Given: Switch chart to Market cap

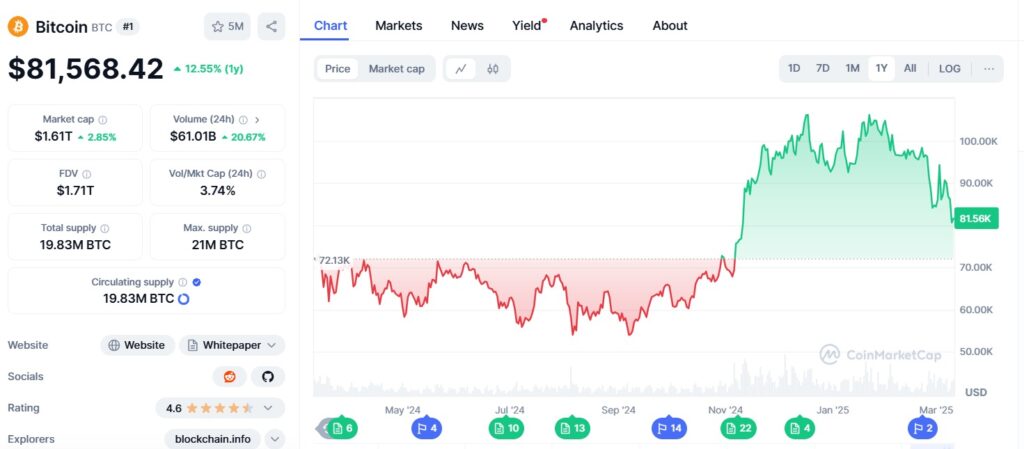Looking at the screenshot, I should pos(396,69).
